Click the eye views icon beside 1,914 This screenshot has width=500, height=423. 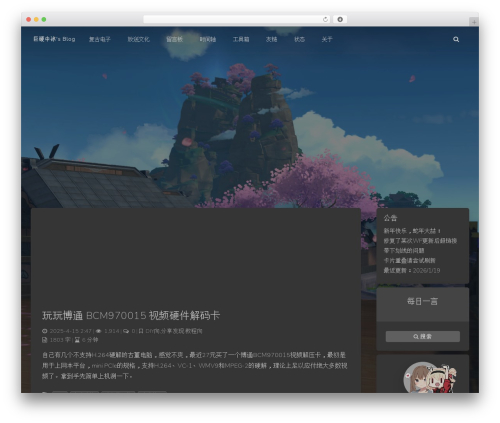coord(99,331)
